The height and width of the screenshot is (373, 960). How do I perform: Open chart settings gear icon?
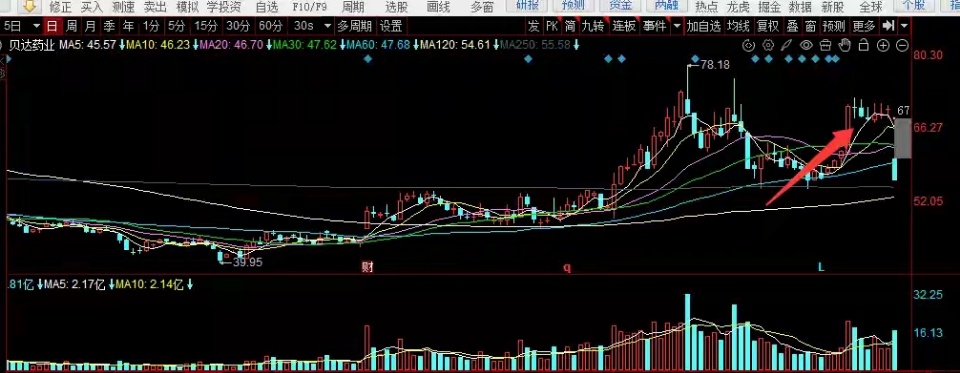tap(768, 45)
